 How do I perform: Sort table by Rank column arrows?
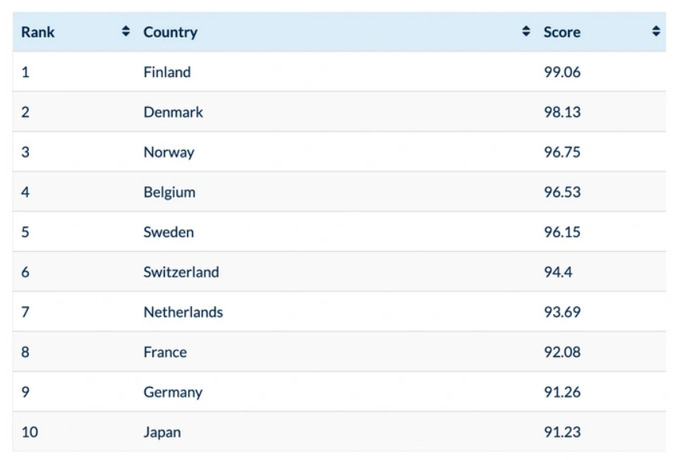pos(126,31)
